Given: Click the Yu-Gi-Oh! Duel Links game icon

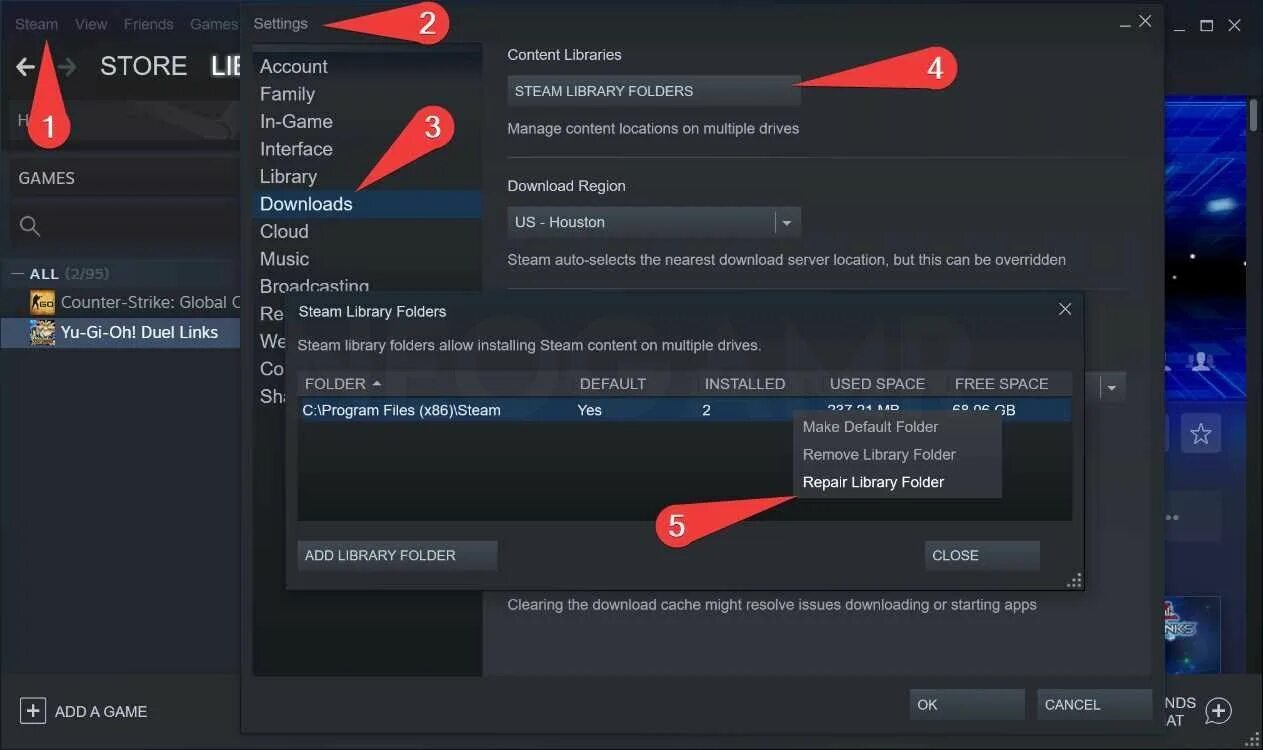Looking at the screenshot, I should 42,333.
